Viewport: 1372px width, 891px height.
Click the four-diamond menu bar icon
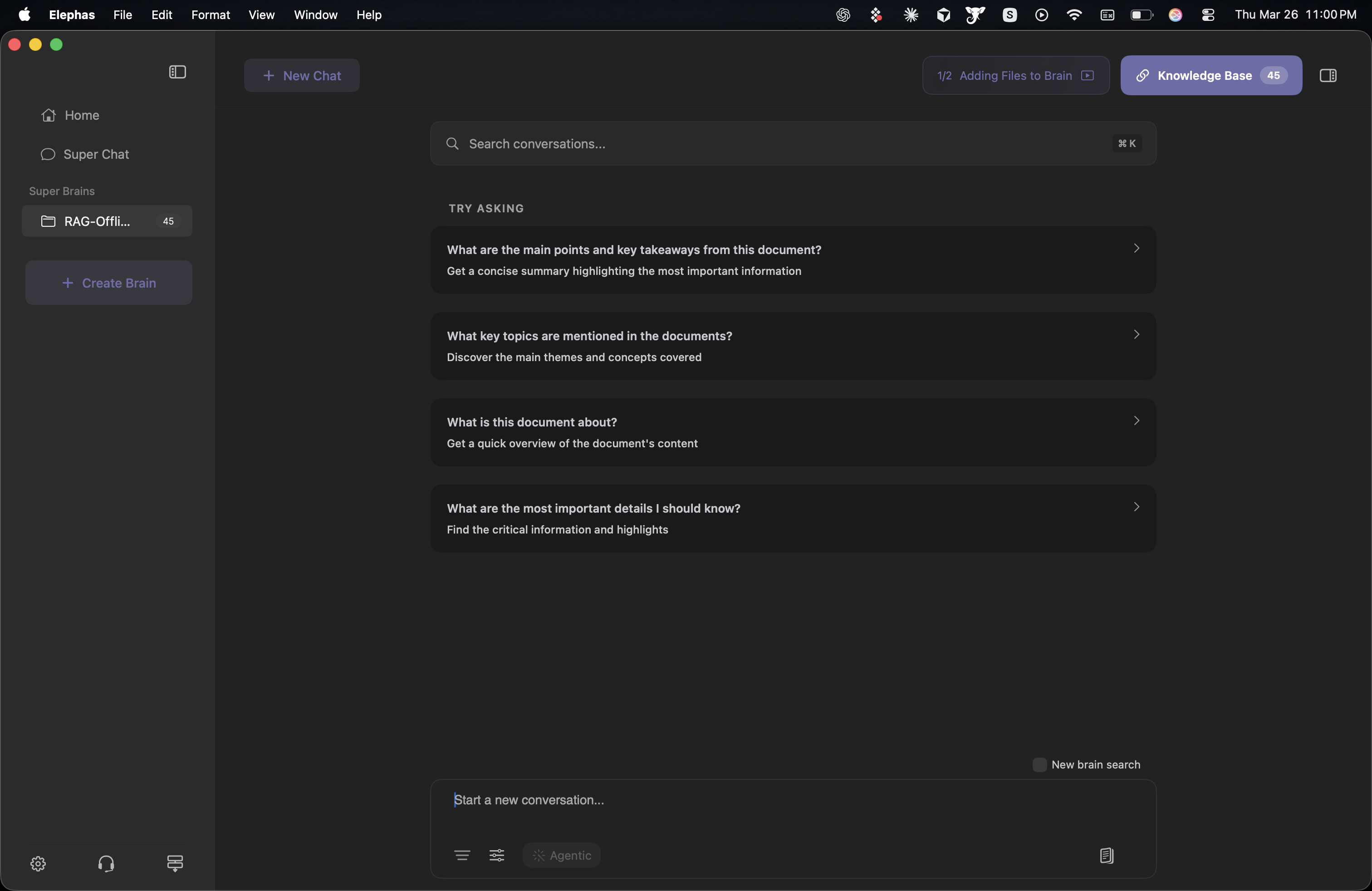coord(876,15)
